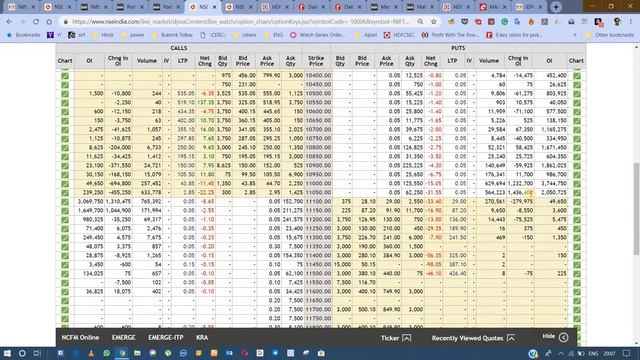This screenshot has height=360, width=640.
Task: Open WhatsApp from the taskbar
Action: [x=107, y=353]
